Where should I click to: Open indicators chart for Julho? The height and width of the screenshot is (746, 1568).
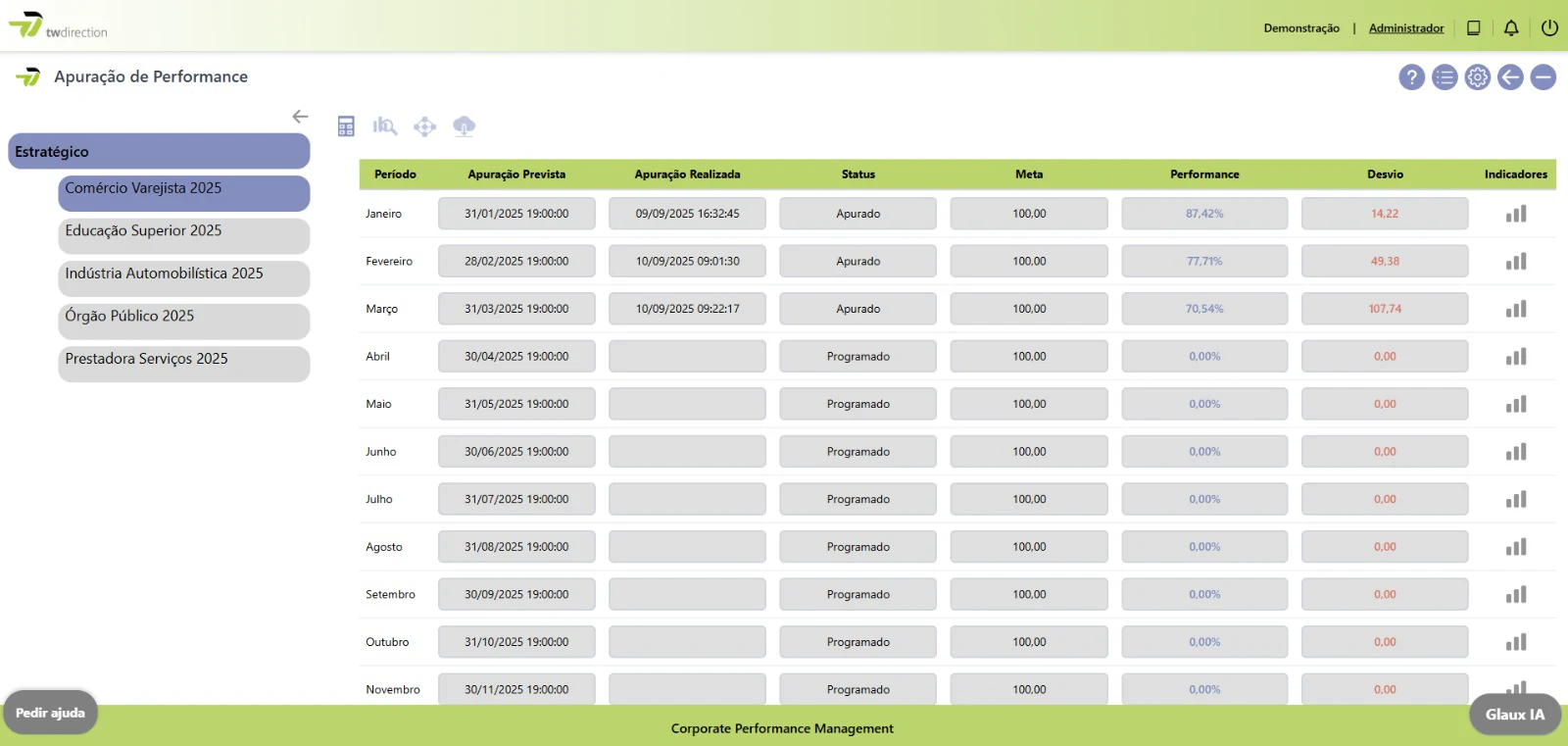tap(1516, 499)
